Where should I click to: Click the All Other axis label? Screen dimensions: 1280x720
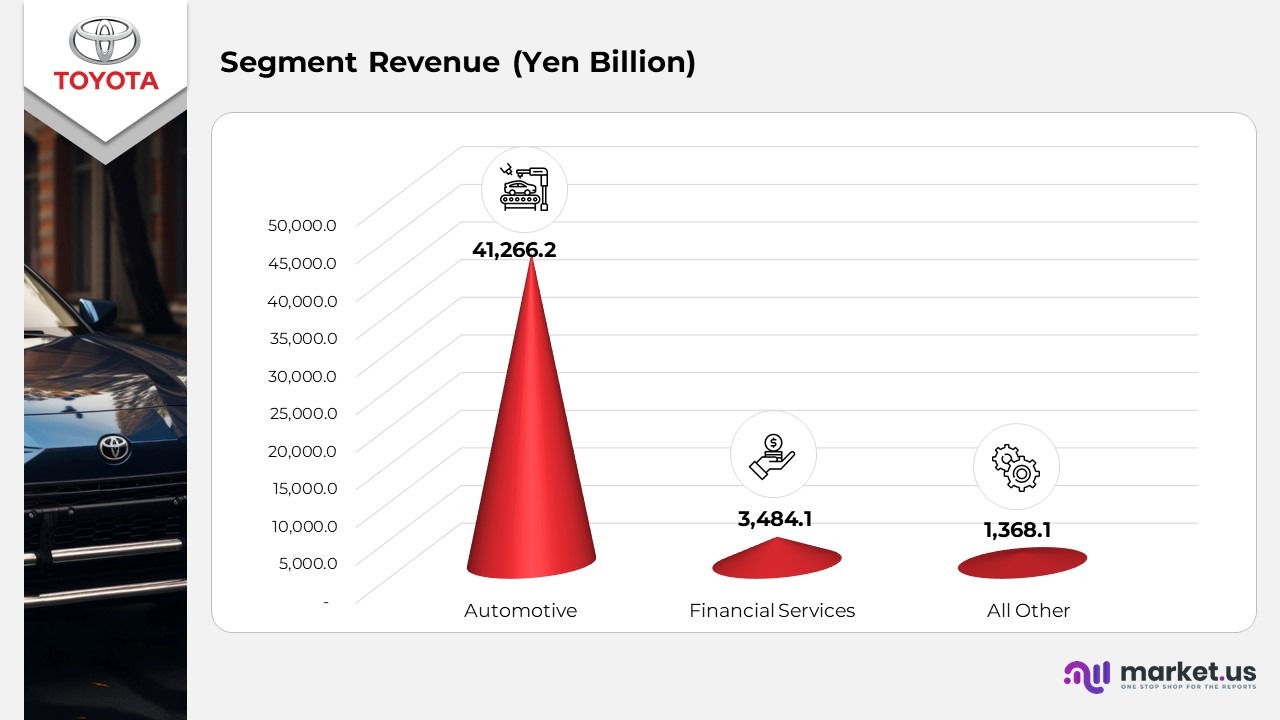pos(1028,610)
